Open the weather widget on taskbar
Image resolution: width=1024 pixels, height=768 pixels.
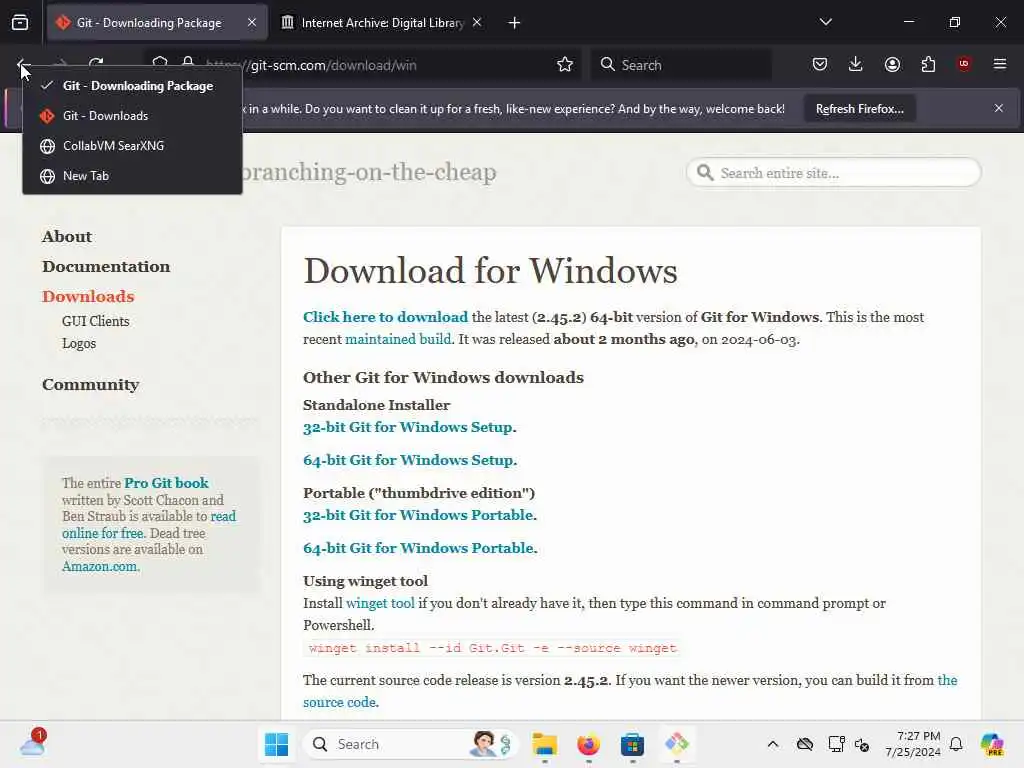pos(33,743)
